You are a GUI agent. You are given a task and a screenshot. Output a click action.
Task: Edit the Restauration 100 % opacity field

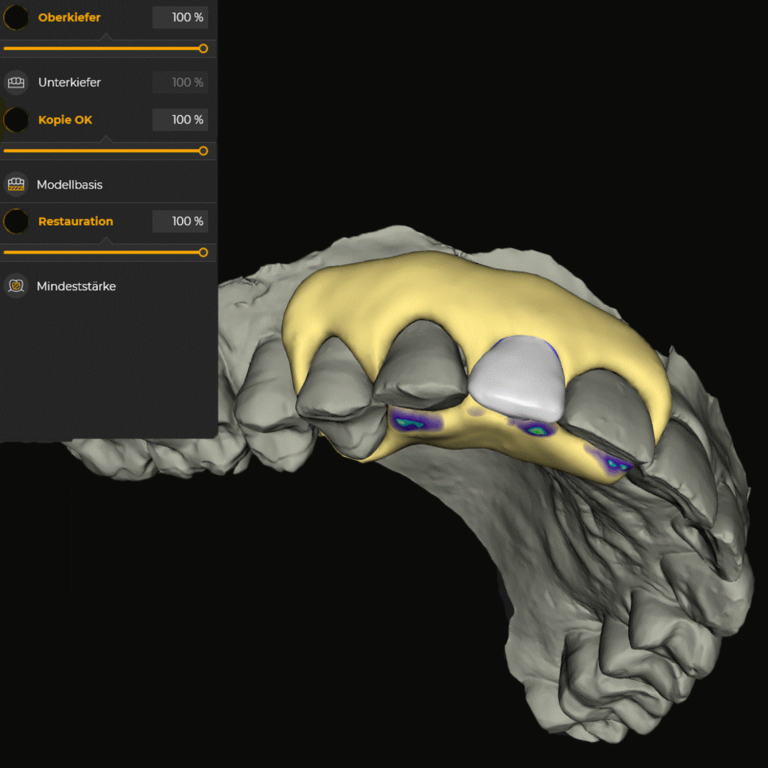(180, 221)
